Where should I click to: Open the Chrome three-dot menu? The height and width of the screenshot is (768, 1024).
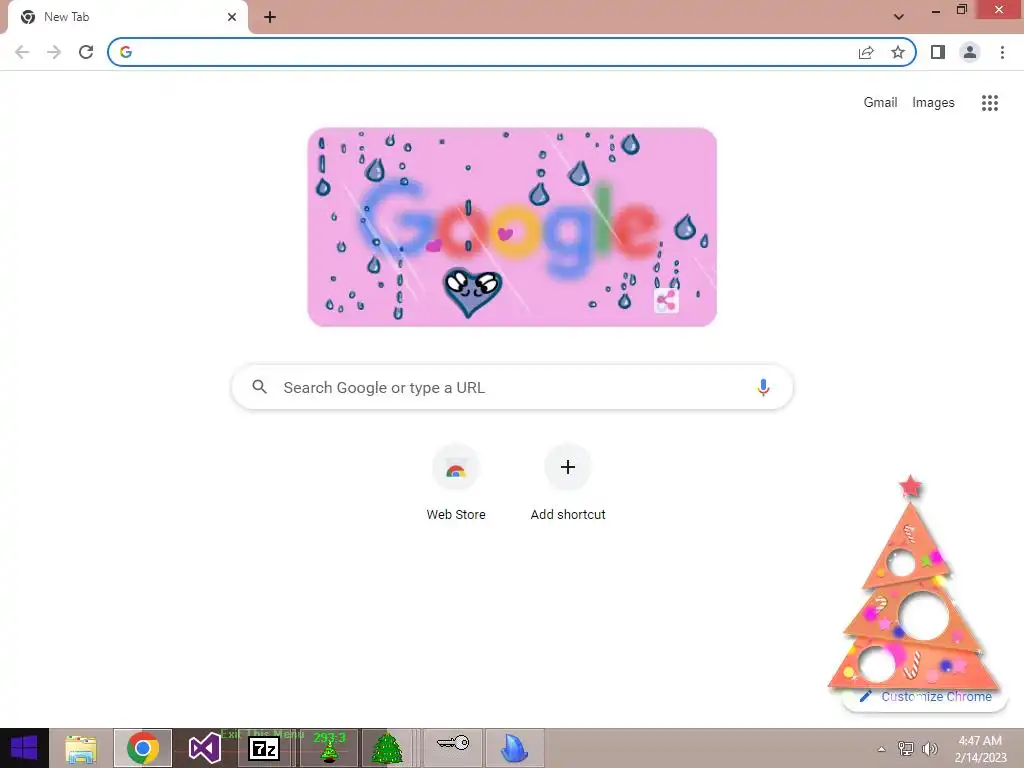1002,52
